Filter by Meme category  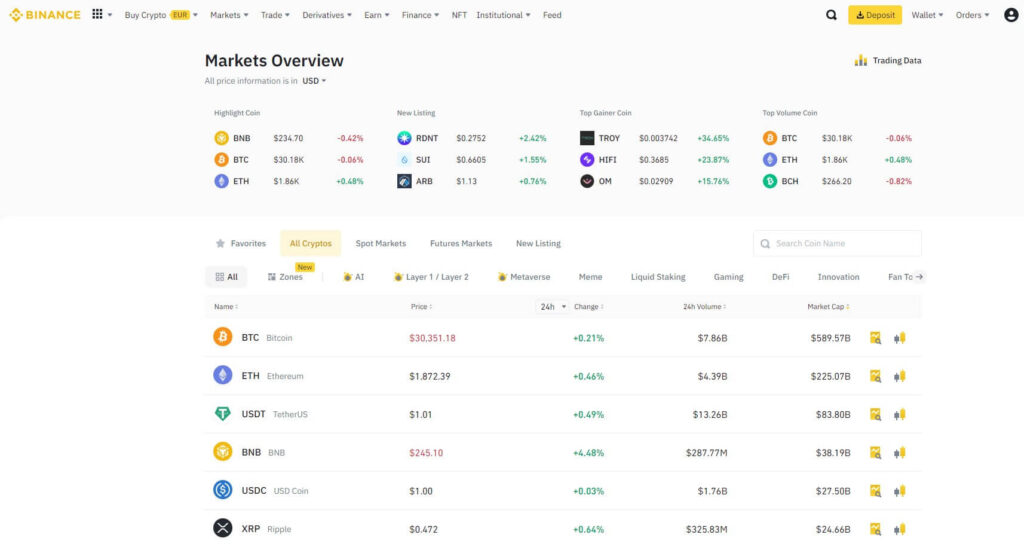(x=590, y=276)
